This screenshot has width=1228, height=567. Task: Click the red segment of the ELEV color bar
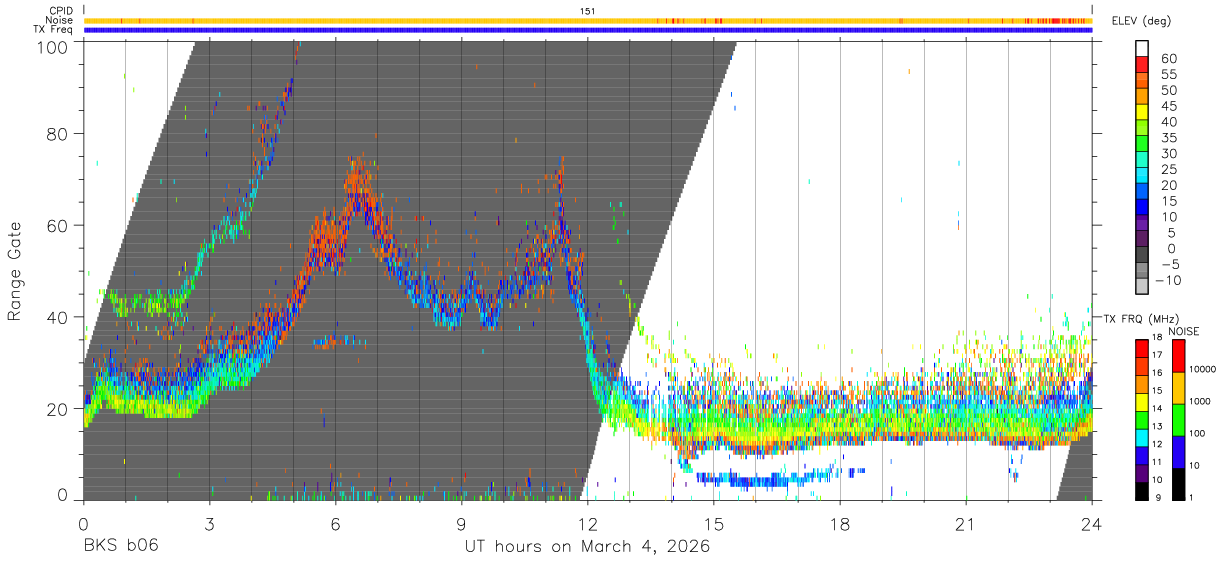(1142, 65)
